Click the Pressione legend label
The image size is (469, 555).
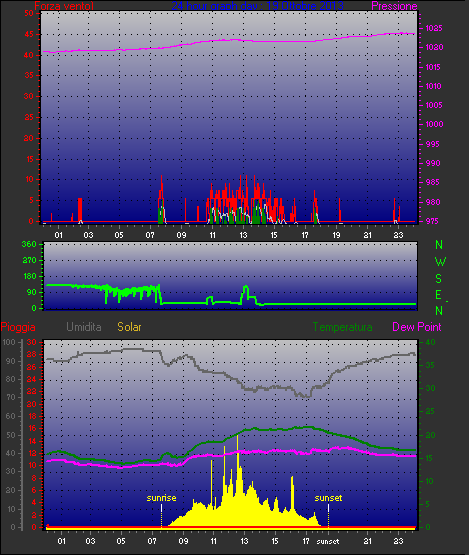click(394, 6)
